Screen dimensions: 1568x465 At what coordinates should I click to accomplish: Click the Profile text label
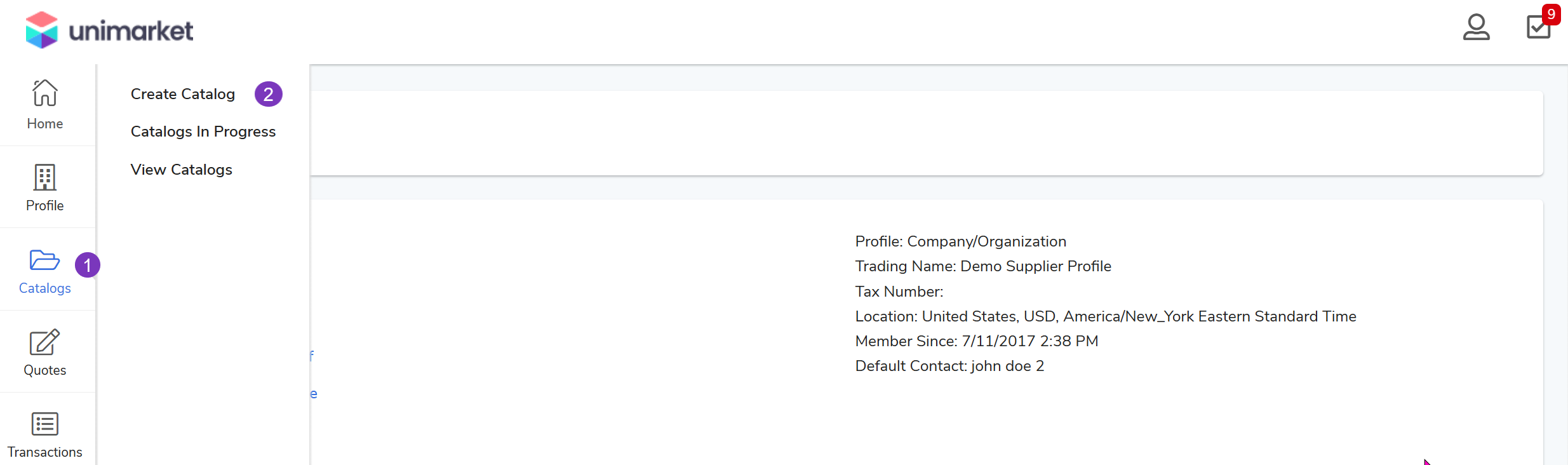(x=44, y=206)
